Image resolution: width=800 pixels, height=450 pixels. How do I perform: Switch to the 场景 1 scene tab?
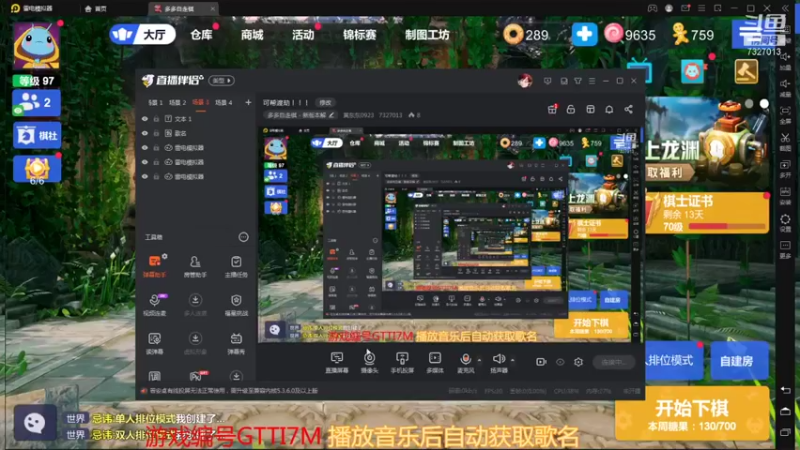[156, 103]
